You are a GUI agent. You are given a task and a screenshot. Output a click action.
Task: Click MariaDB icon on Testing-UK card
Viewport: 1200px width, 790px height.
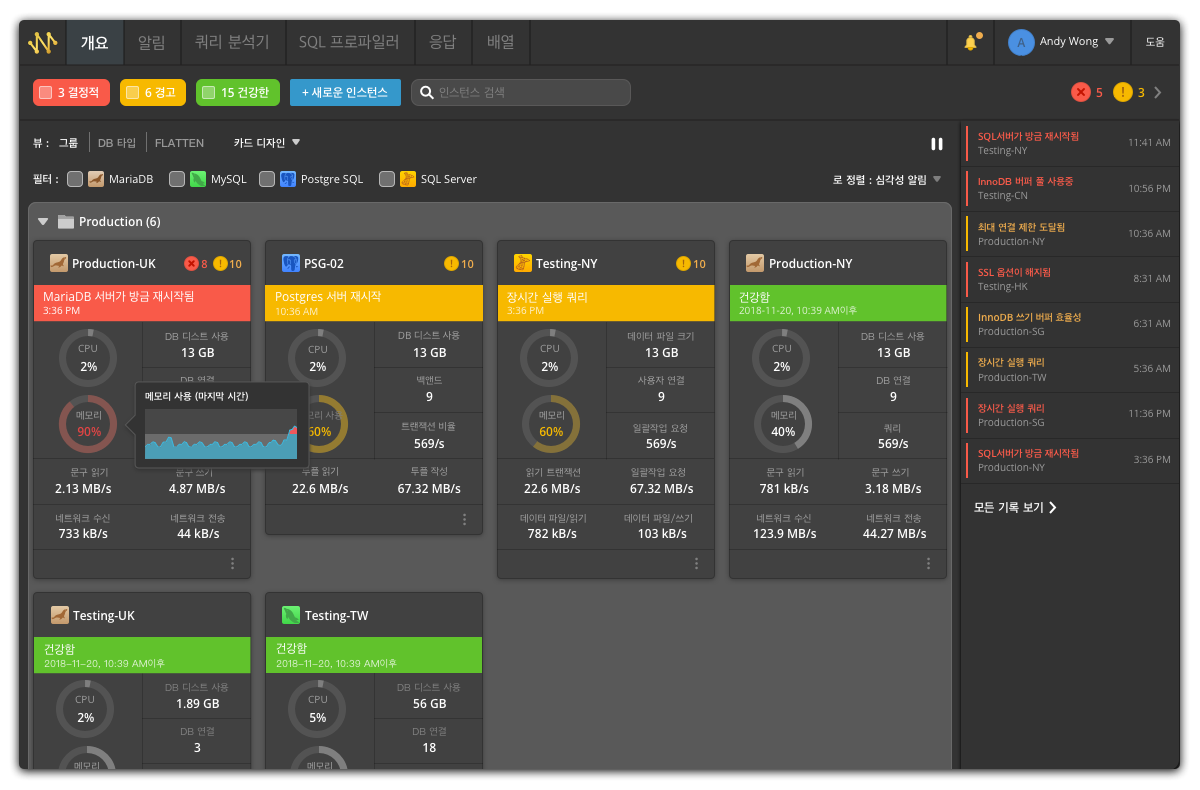tap(59, 615)
